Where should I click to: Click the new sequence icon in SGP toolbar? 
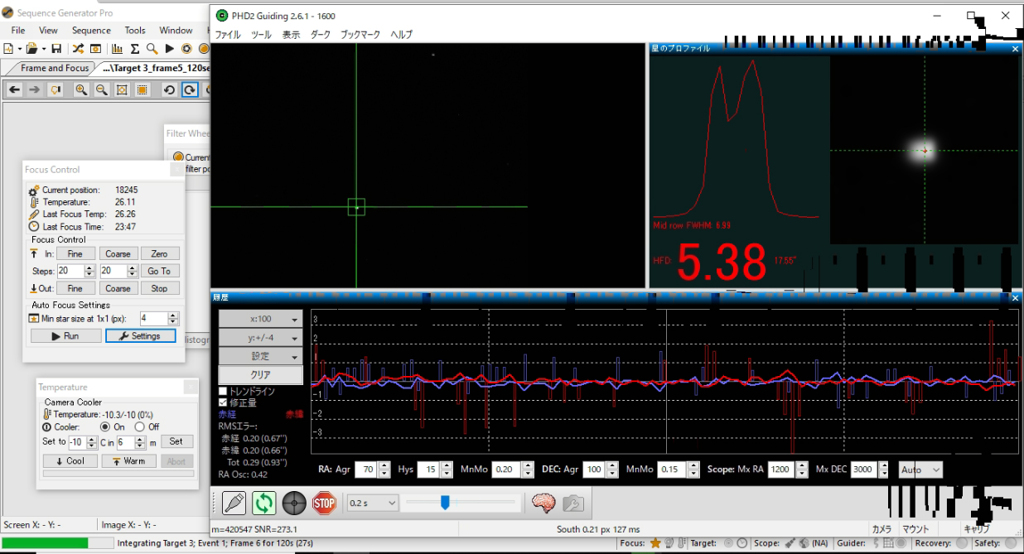8,48
